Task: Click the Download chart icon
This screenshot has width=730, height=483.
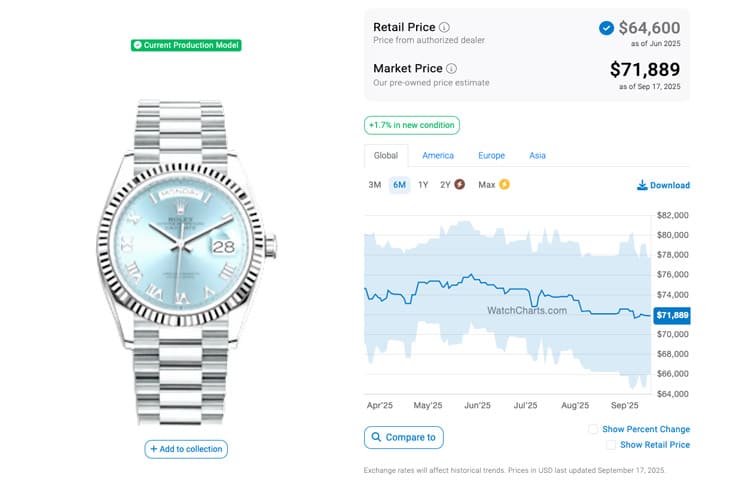Action: point(642,185)
